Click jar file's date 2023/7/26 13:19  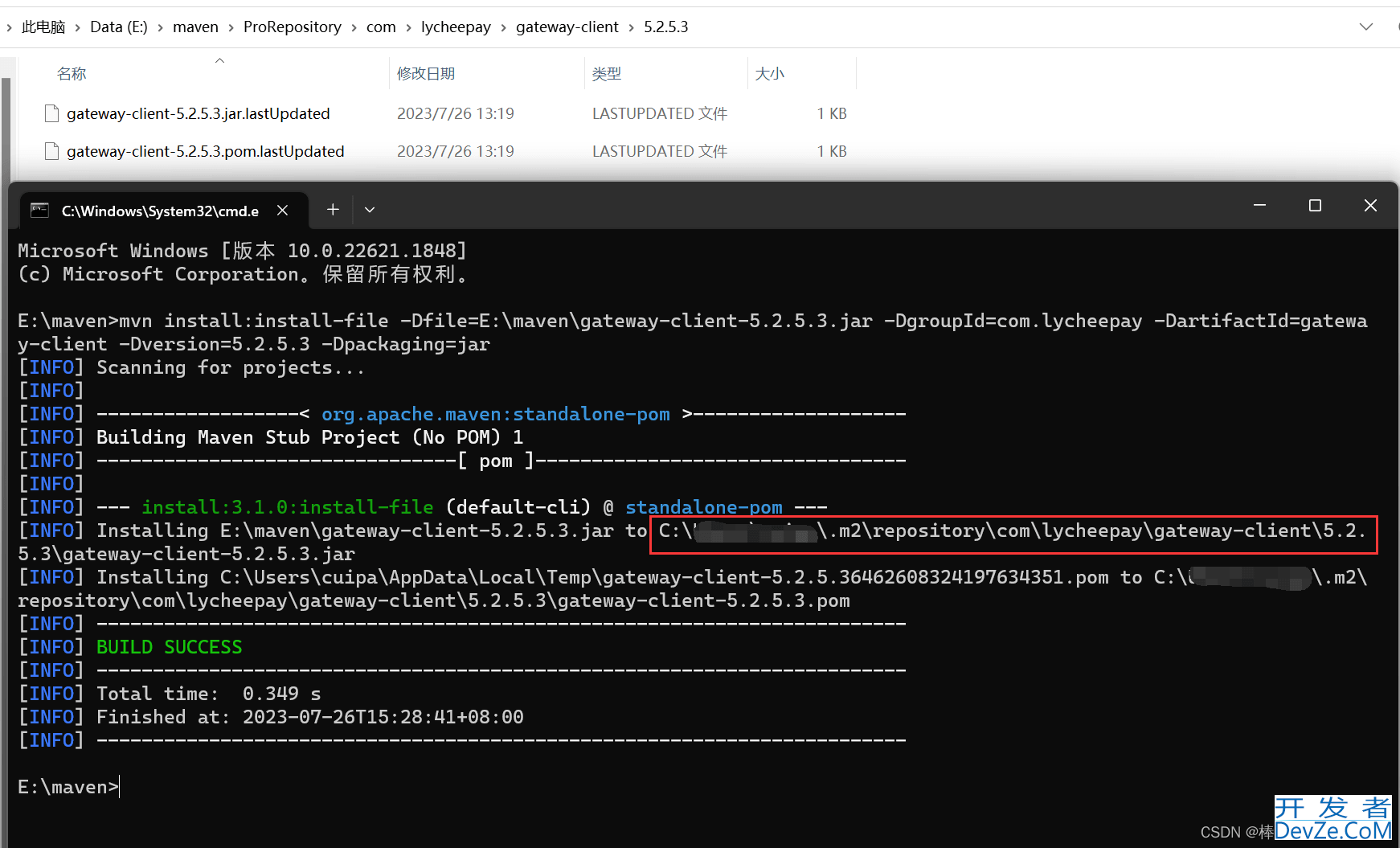click(x=456, y=113)
